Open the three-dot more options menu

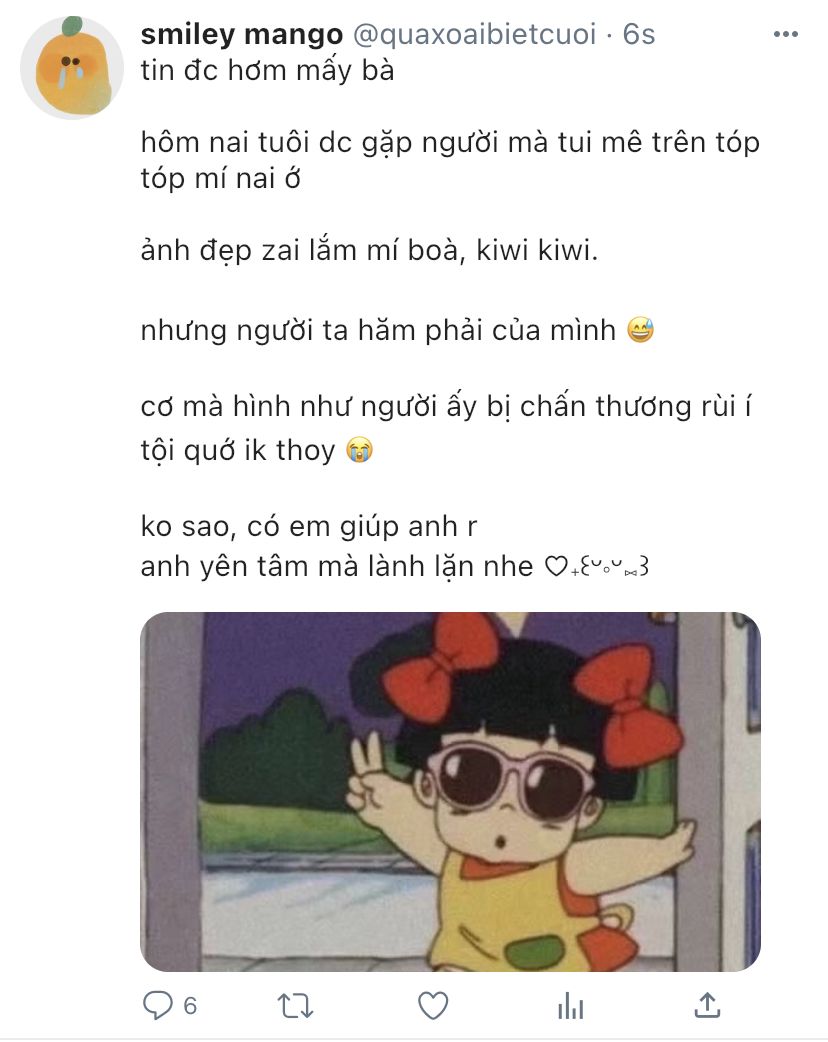click(785, 34)
